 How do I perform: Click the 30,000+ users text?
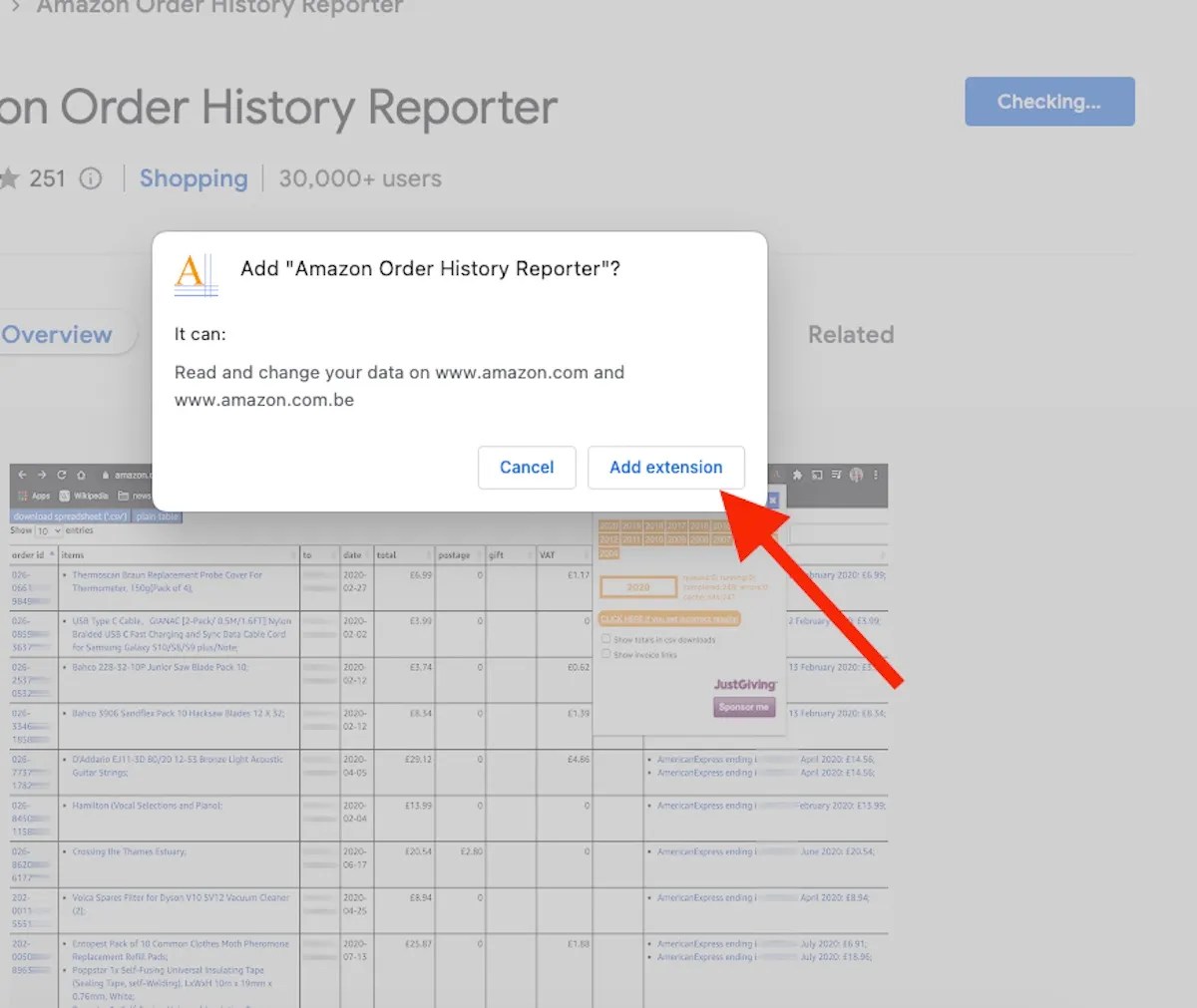[360, 178]
